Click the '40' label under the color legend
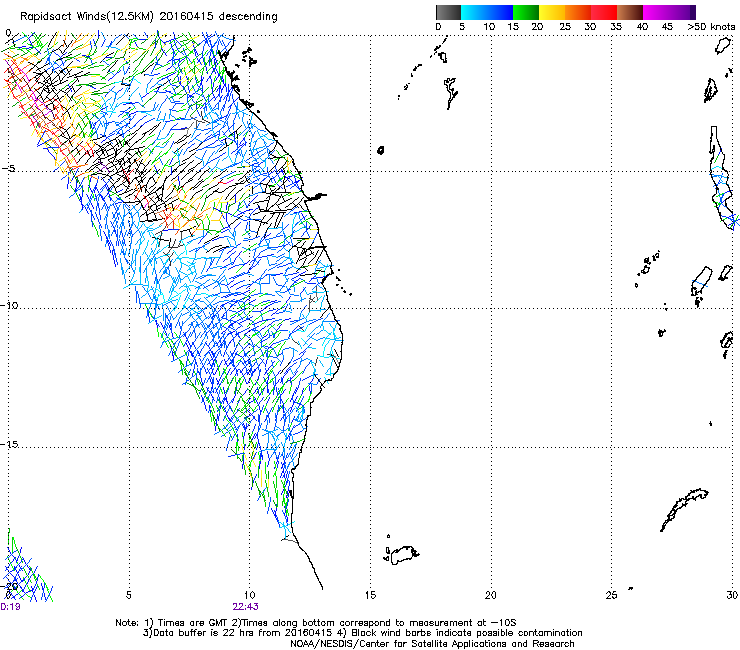740x650 pixels. pyautogui.click(x=642, y=26)
